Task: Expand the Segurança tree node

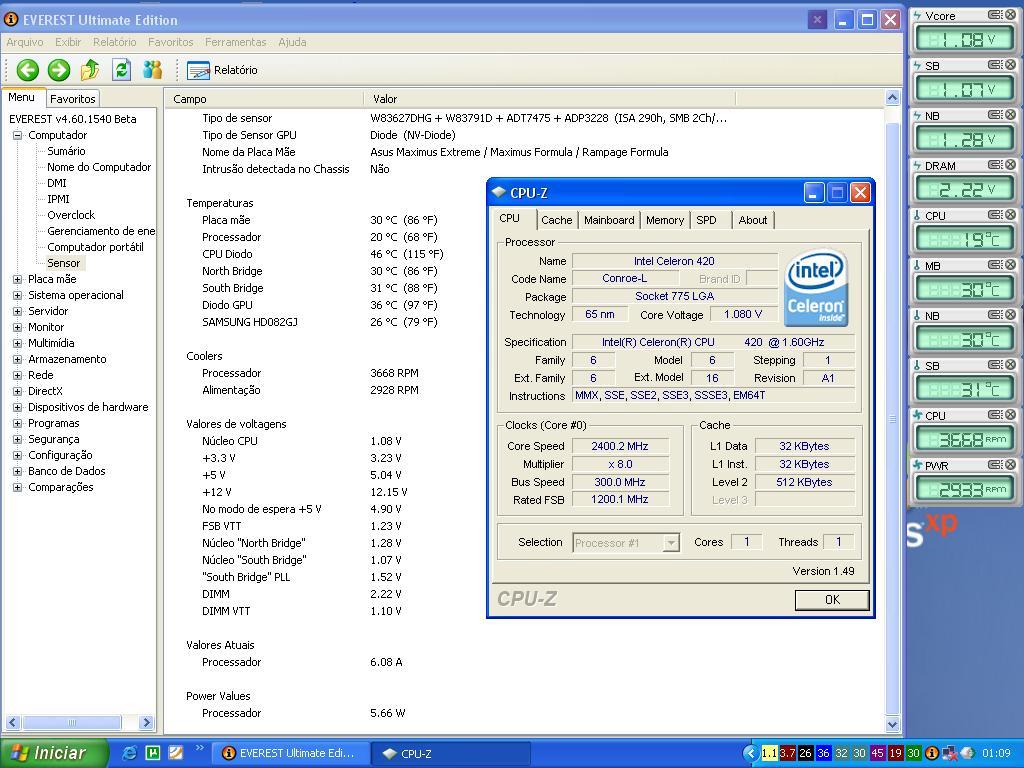Action: [18, 439]
